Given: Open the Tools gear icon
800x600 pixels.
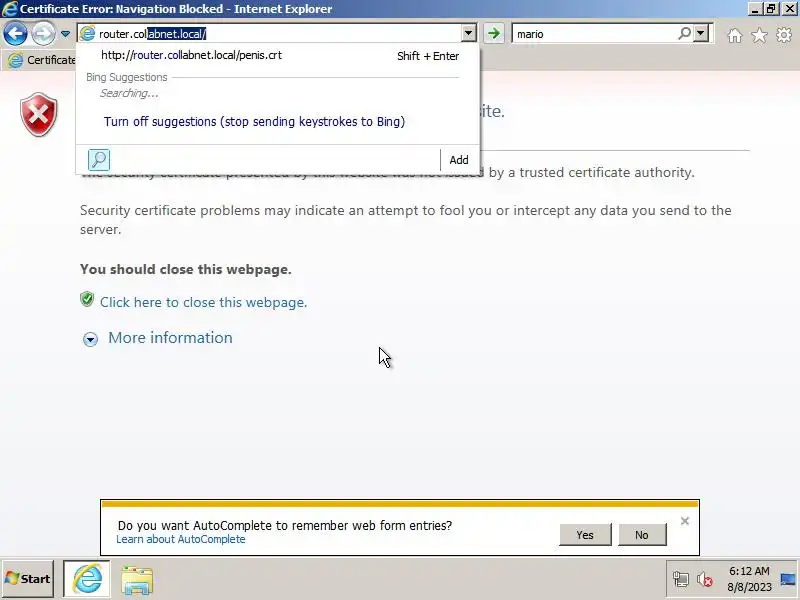Looking at the screenshot, I should pos(784,35).
